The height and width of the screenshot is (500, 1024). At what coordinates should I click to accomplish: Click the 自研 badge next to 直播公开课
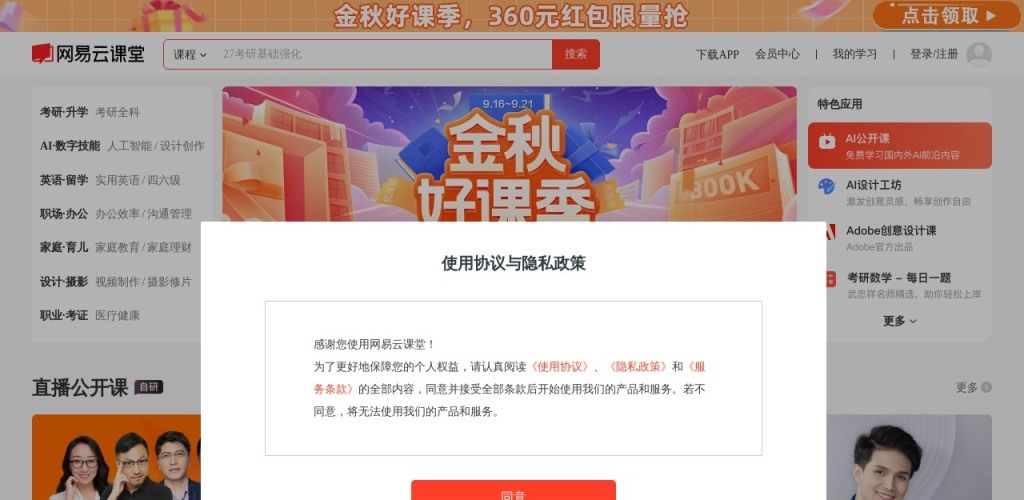149,387
